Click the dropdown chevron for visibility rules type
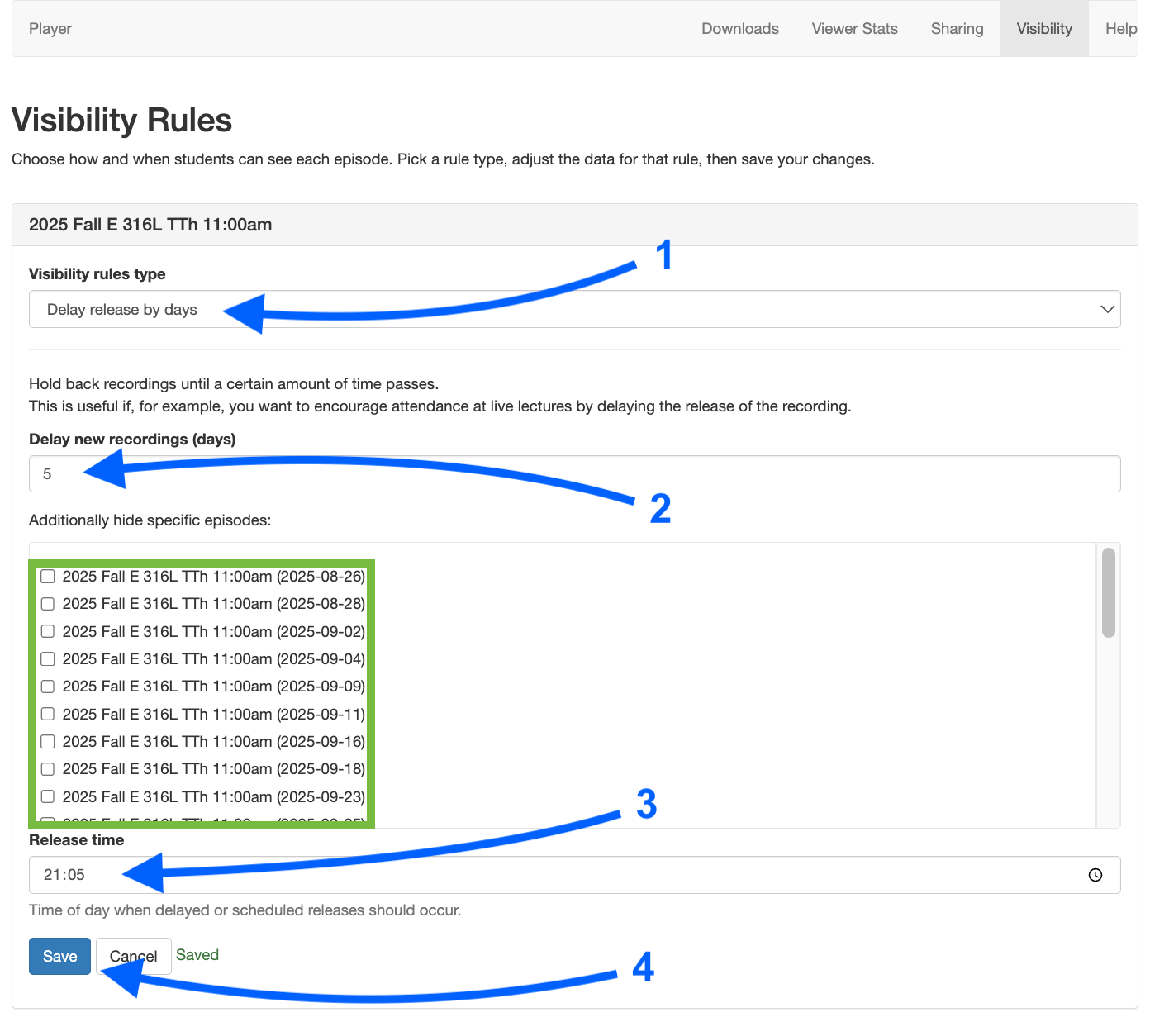The image size is (1150, 1036). click(1107, 309)
